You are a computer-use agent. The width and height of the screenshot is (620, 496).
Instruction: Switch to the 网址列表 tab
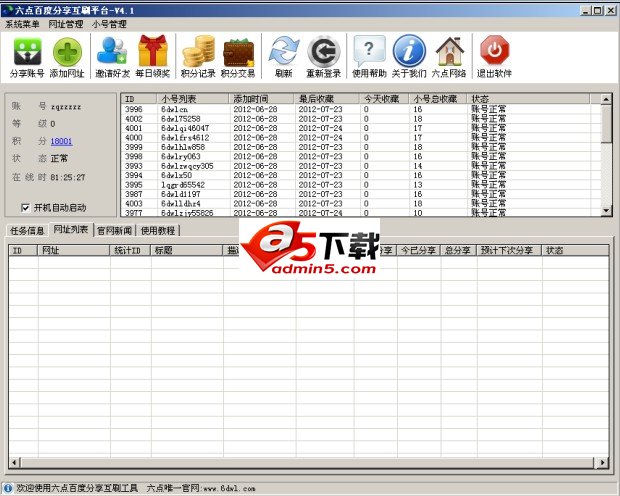click(x=71, y=229)
